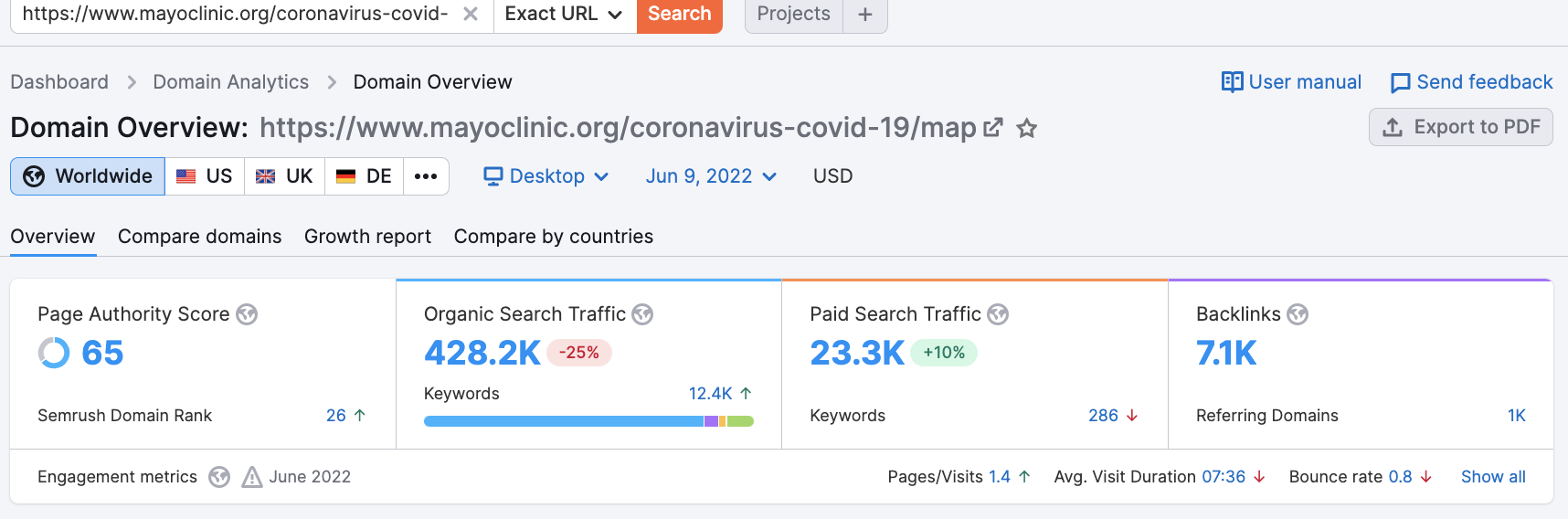This screenshot has width=1568, height=519.
Task: Clear the URL search field
Action: tap(471, 14)
